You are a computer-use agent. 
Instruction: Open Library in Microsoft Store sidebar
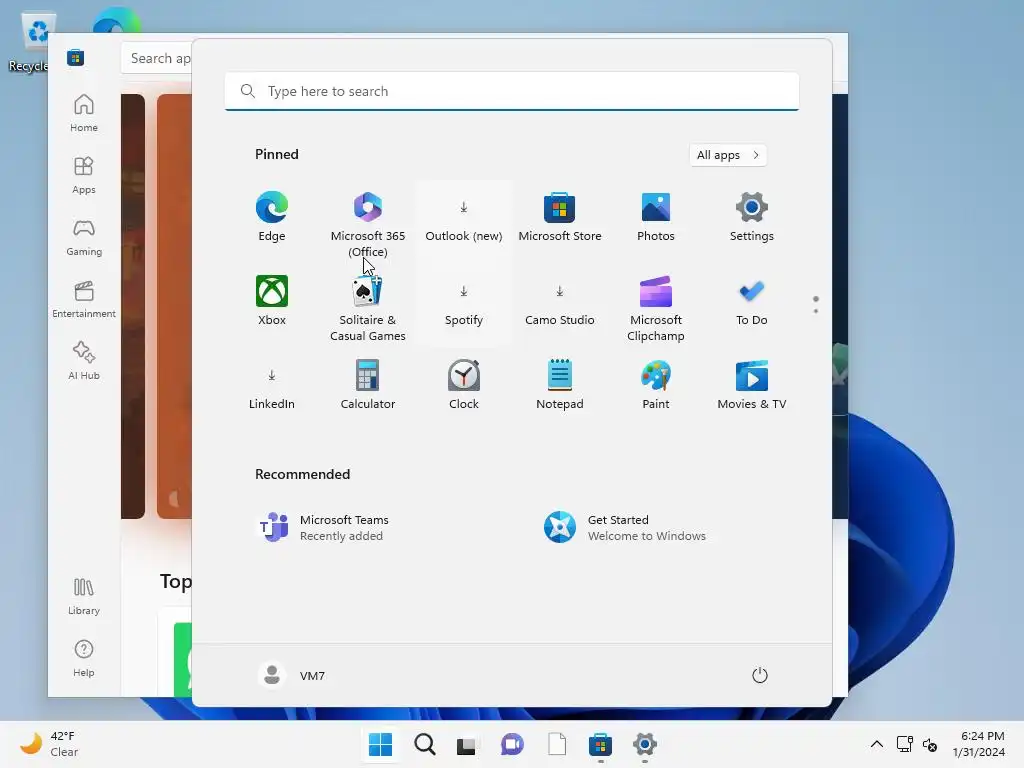[x=84, y=596]
